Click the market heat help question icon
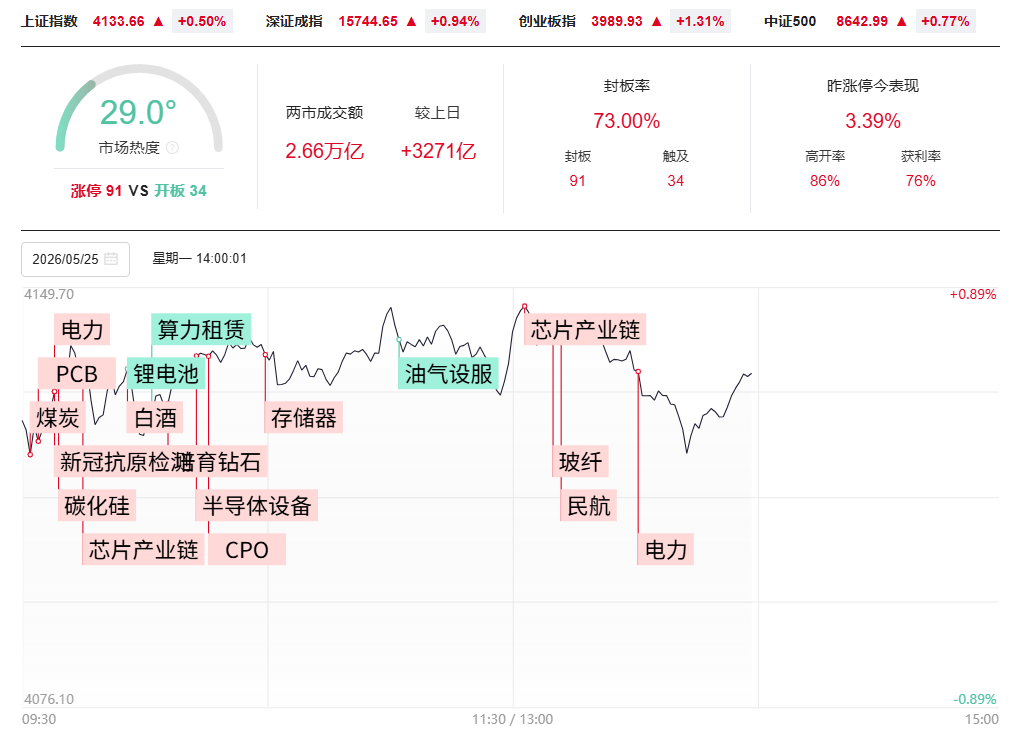The image size is (1025, 740). [x=173, y=148]
